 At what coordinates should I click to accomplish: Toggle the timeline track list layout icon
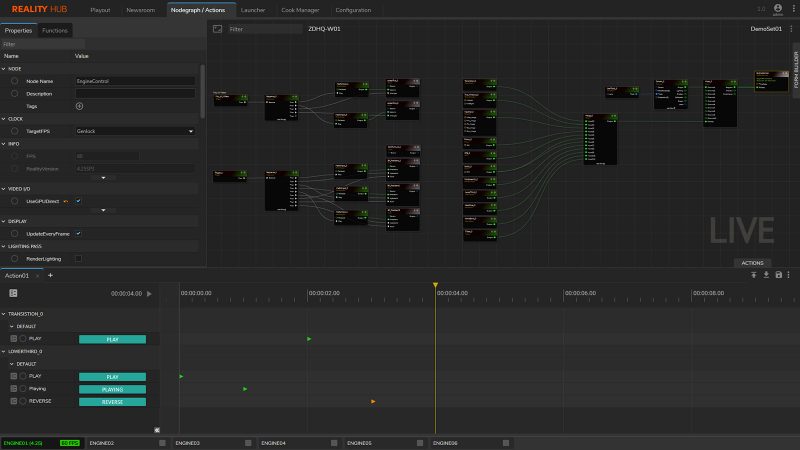(x=13, y=293)
